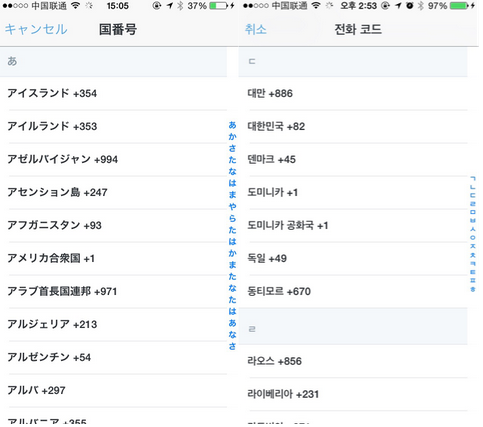Choose アルバ +297
The height and width of the screenshot is (427, 483).
[x=114, y=390]
